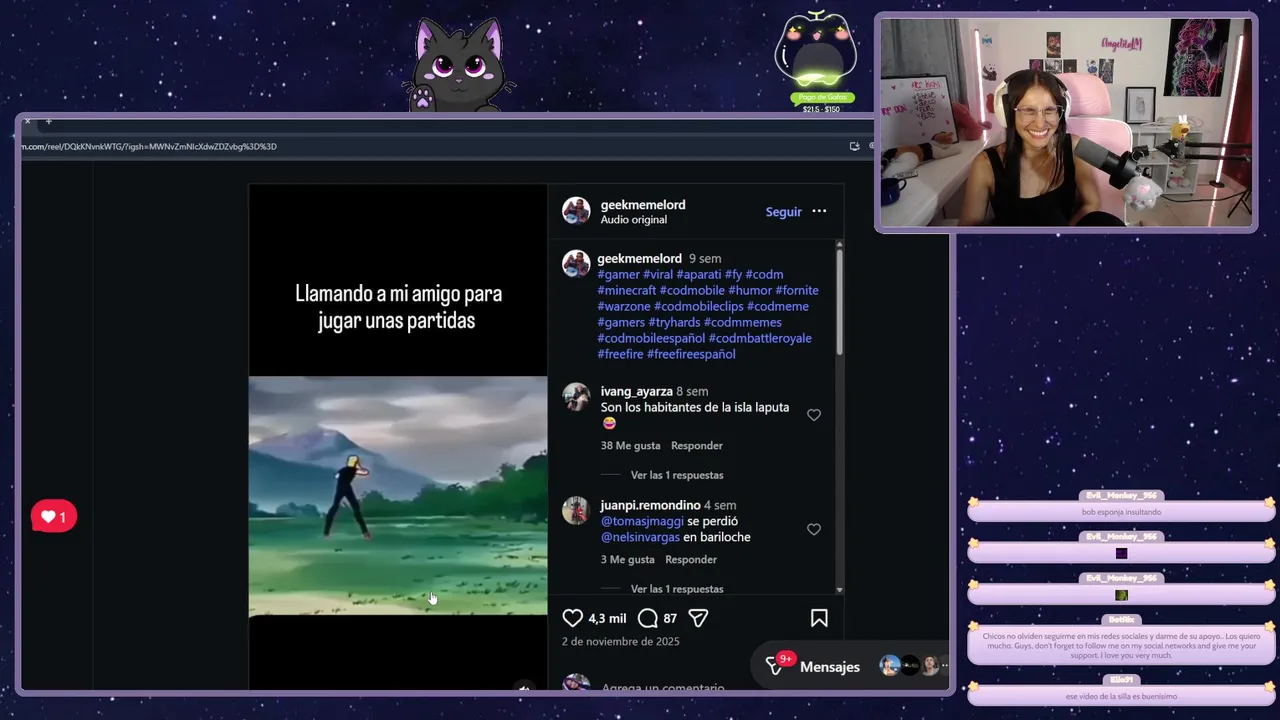
Task: Click the comments scrollbar down arrow
Action: (839, 590)
